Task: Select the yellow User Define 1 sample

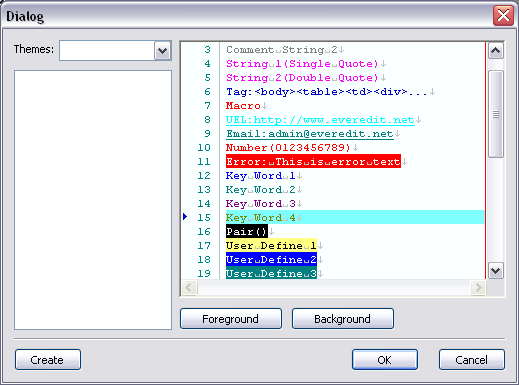Action: pyautogui.click(x=271, y=246)
